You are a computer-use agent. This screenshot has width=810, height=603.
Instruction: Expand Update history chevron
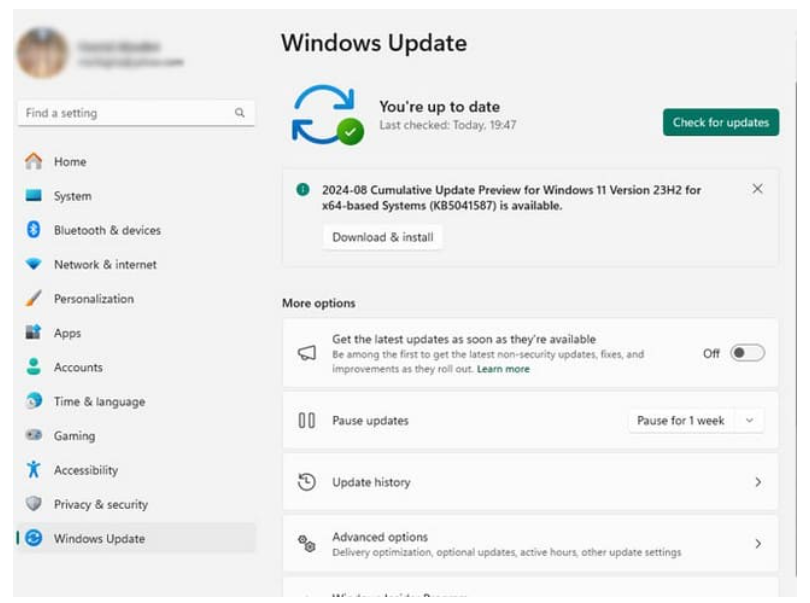tap(758, 482)
